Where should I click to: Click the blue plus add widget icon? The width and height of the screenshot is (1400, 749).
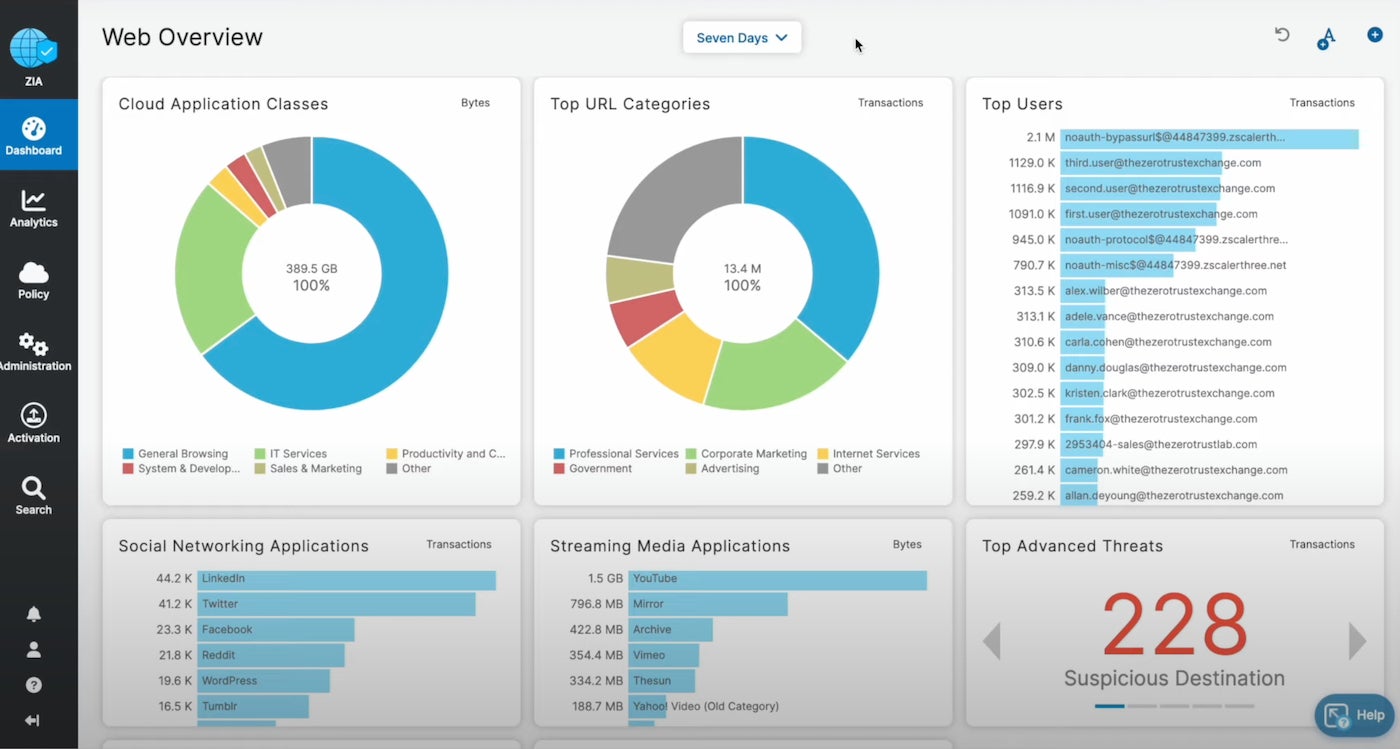1375,35
